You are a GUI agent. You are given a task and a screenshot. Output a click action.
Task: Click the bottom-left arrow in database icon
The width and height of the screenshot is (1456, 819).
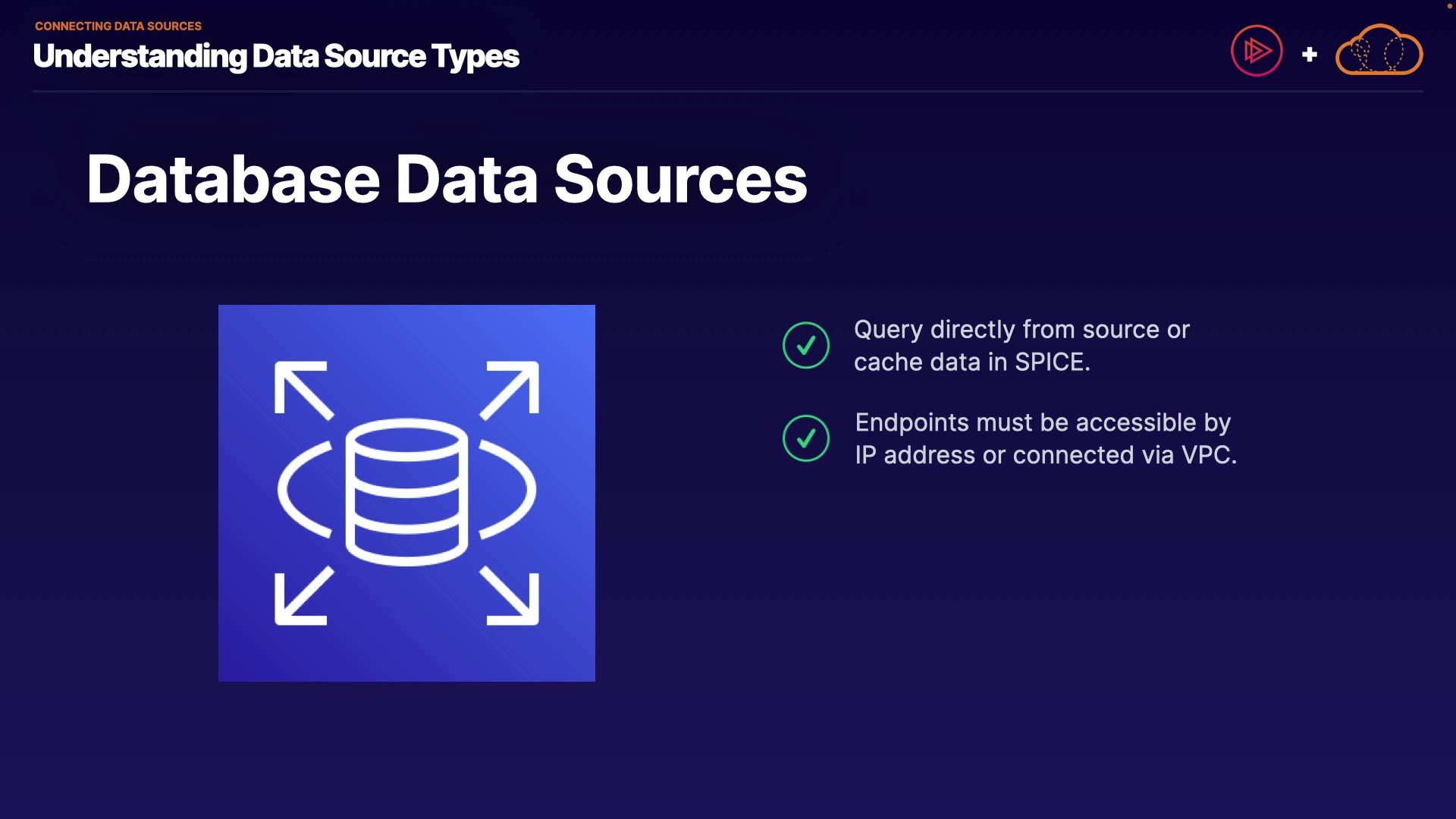coord(303,597)
